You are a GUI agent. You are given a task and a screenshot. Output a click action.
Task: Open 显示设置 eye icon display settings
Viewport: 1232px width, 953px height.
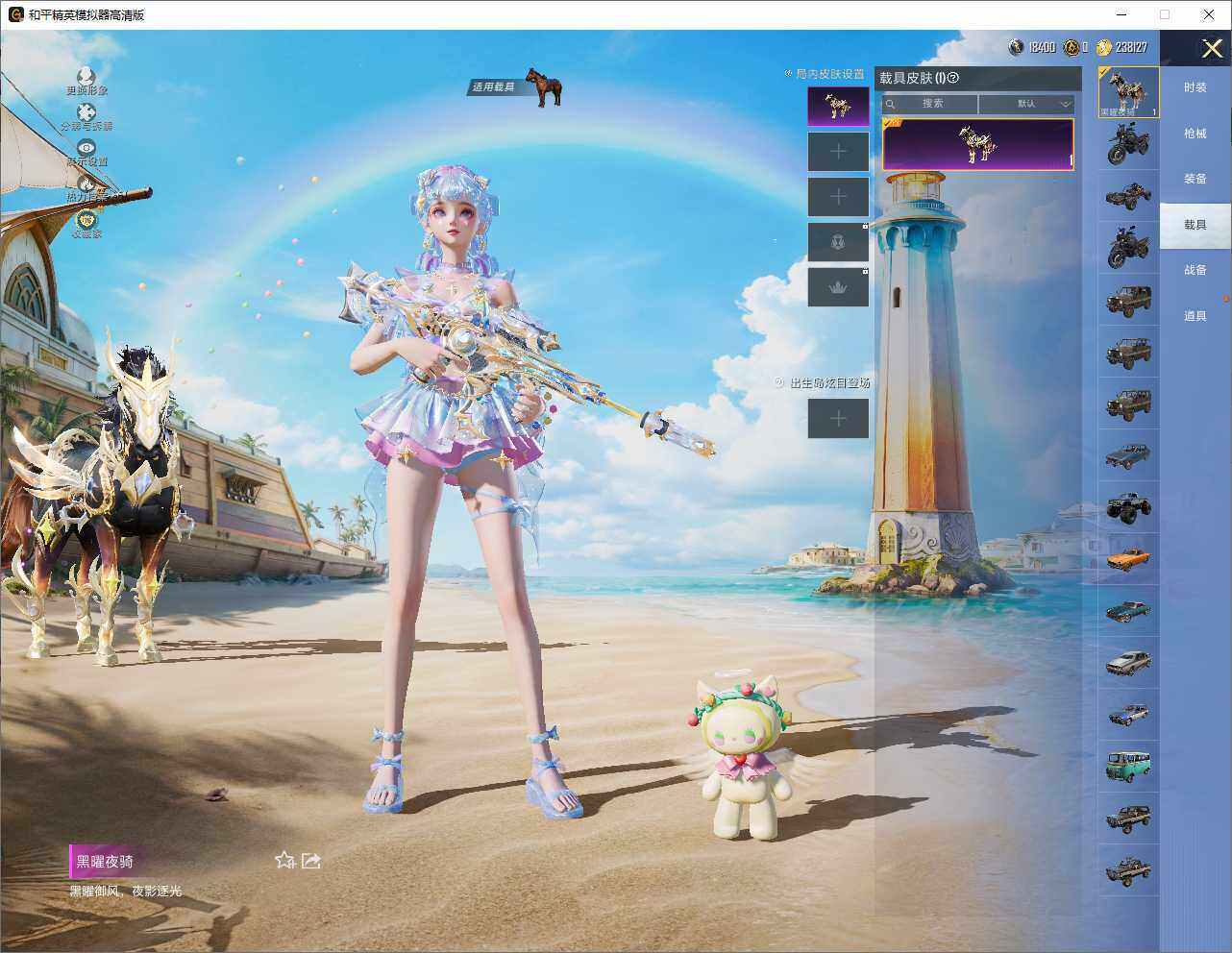point(86,147)
